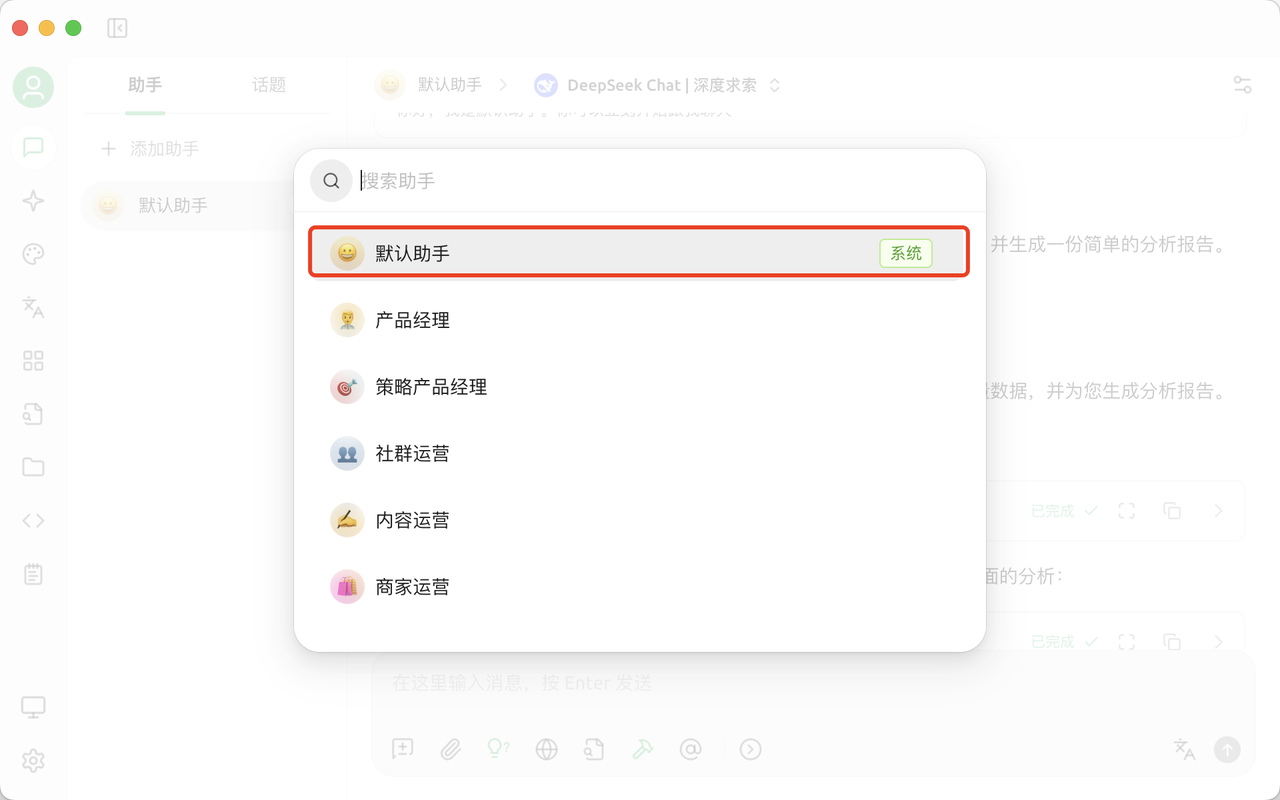Click the web search globe icon
This screenshot has height=800, width=1280.
546,749
